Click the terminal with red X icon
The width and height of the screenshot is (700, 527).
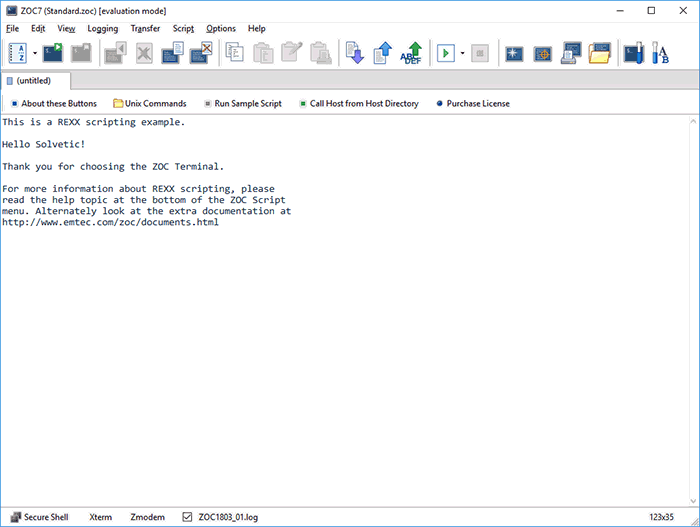[201, 53]
